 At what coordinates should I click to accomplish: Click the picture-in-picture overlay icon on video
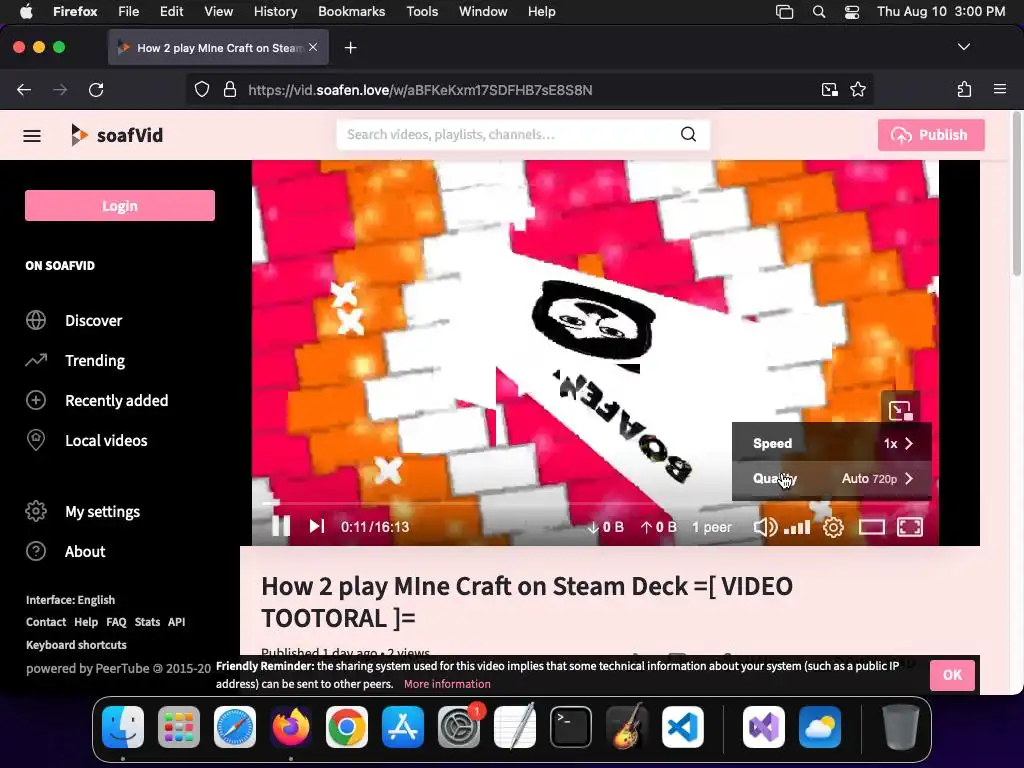(900, 410)
